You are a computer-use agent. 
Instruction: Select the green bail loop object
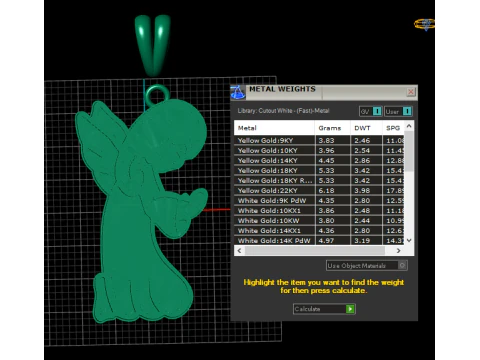pyautogui.click(x=153, y=45)
